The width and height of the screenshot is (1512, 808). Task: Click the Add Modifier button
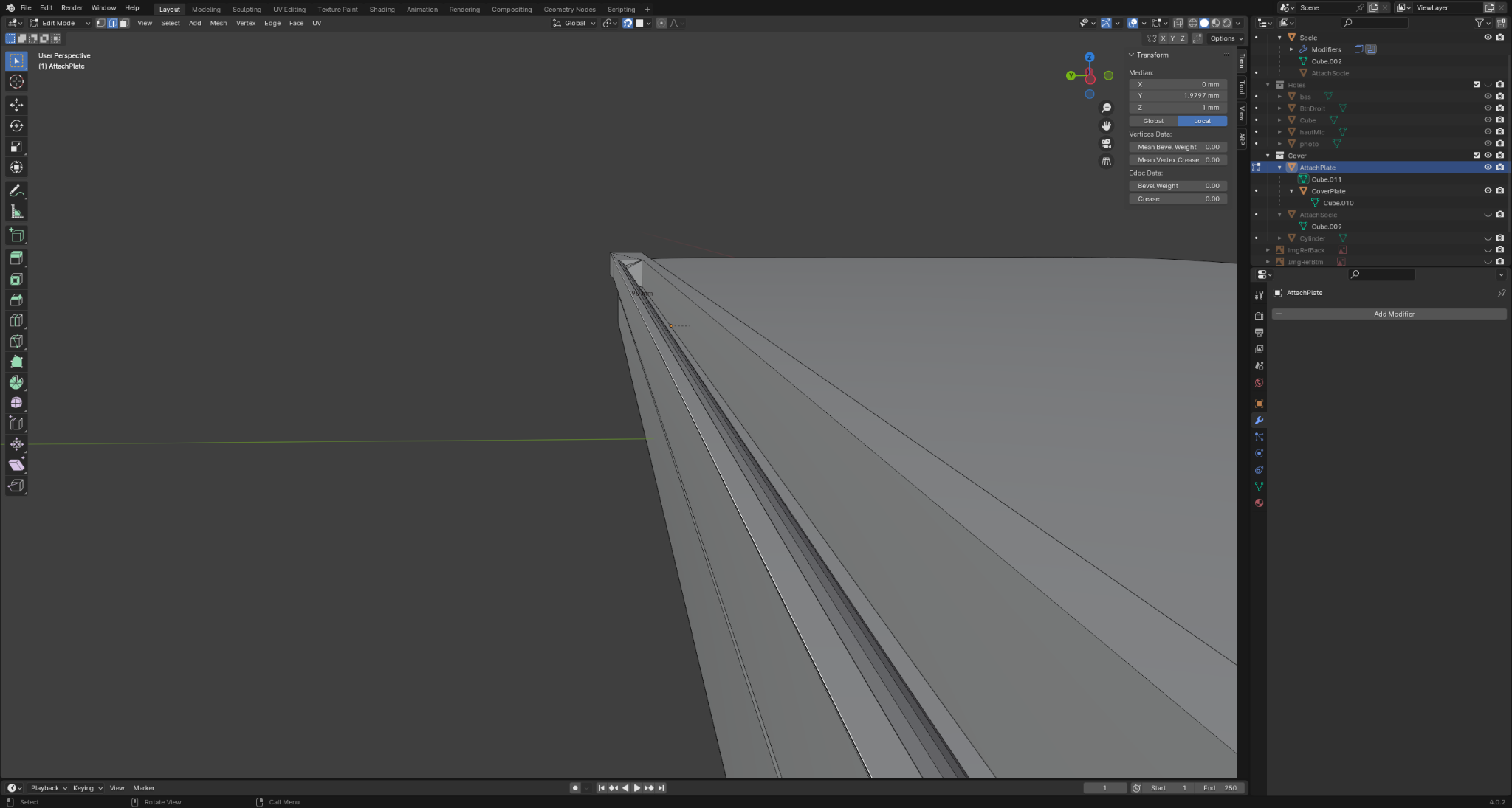(x=1389, y=314)
